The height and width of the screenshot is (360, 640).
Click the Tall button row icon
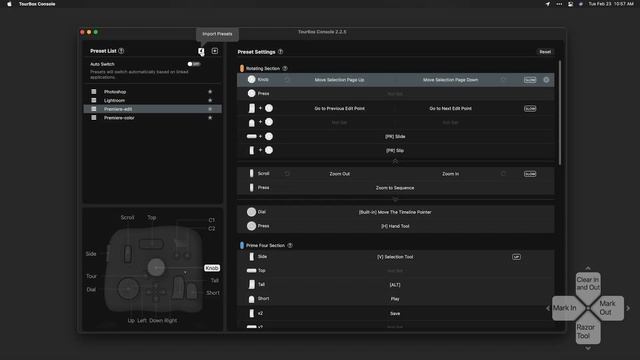[x=251, y=284]
